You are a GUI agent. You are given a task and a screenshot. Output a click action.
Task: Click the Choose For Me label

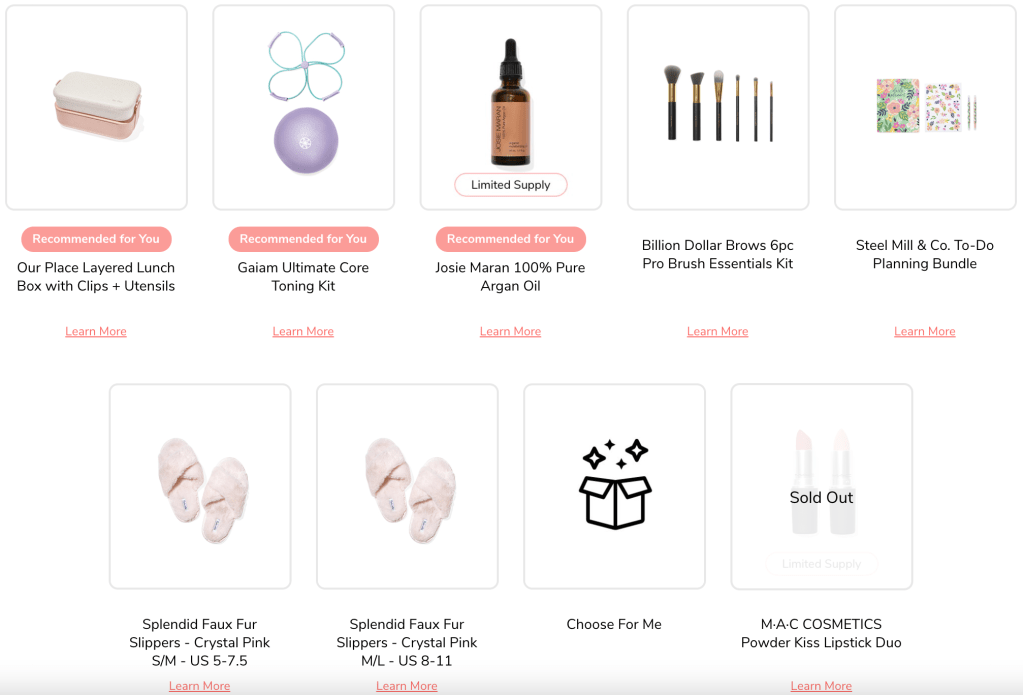point(614,625)
